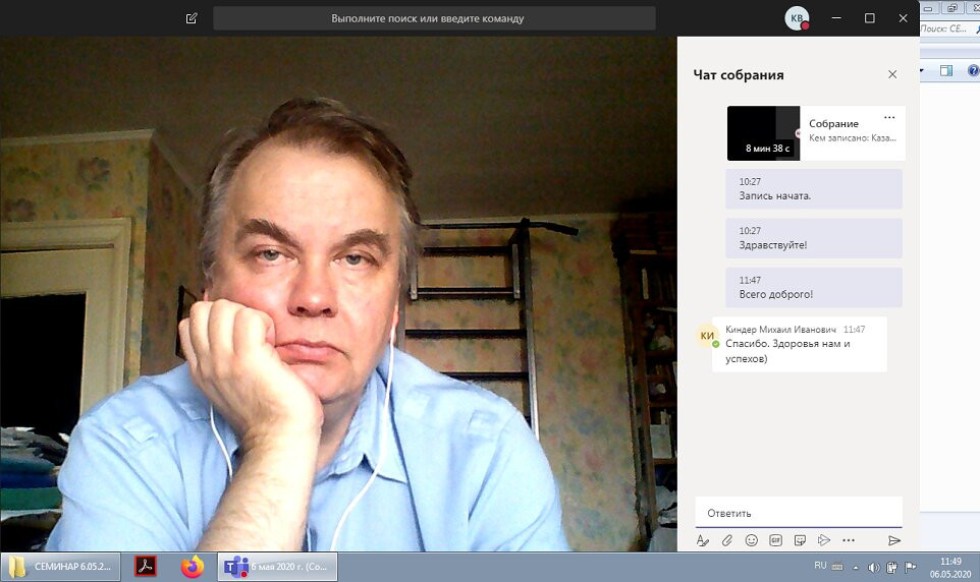Send the chat message with arrow icon
This screenshot has width=980, height=582.
point(894,540)
